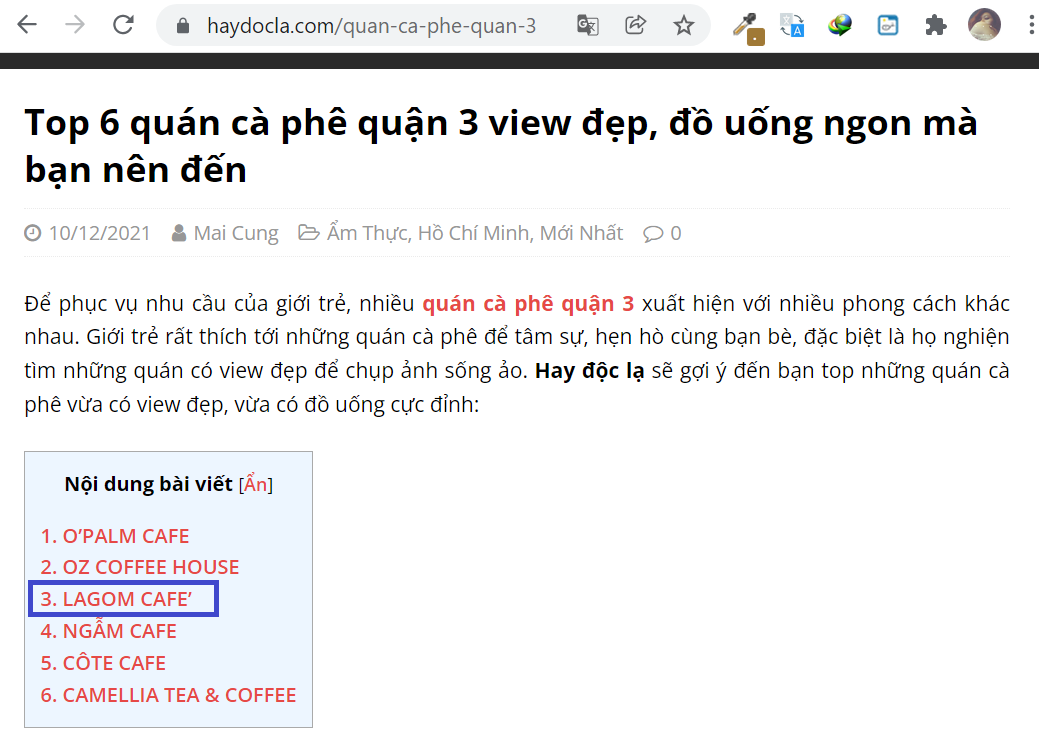Viewport: 1039px width, 733px height.
Task: Click the browser back arrow
Action: coord(27,25)
